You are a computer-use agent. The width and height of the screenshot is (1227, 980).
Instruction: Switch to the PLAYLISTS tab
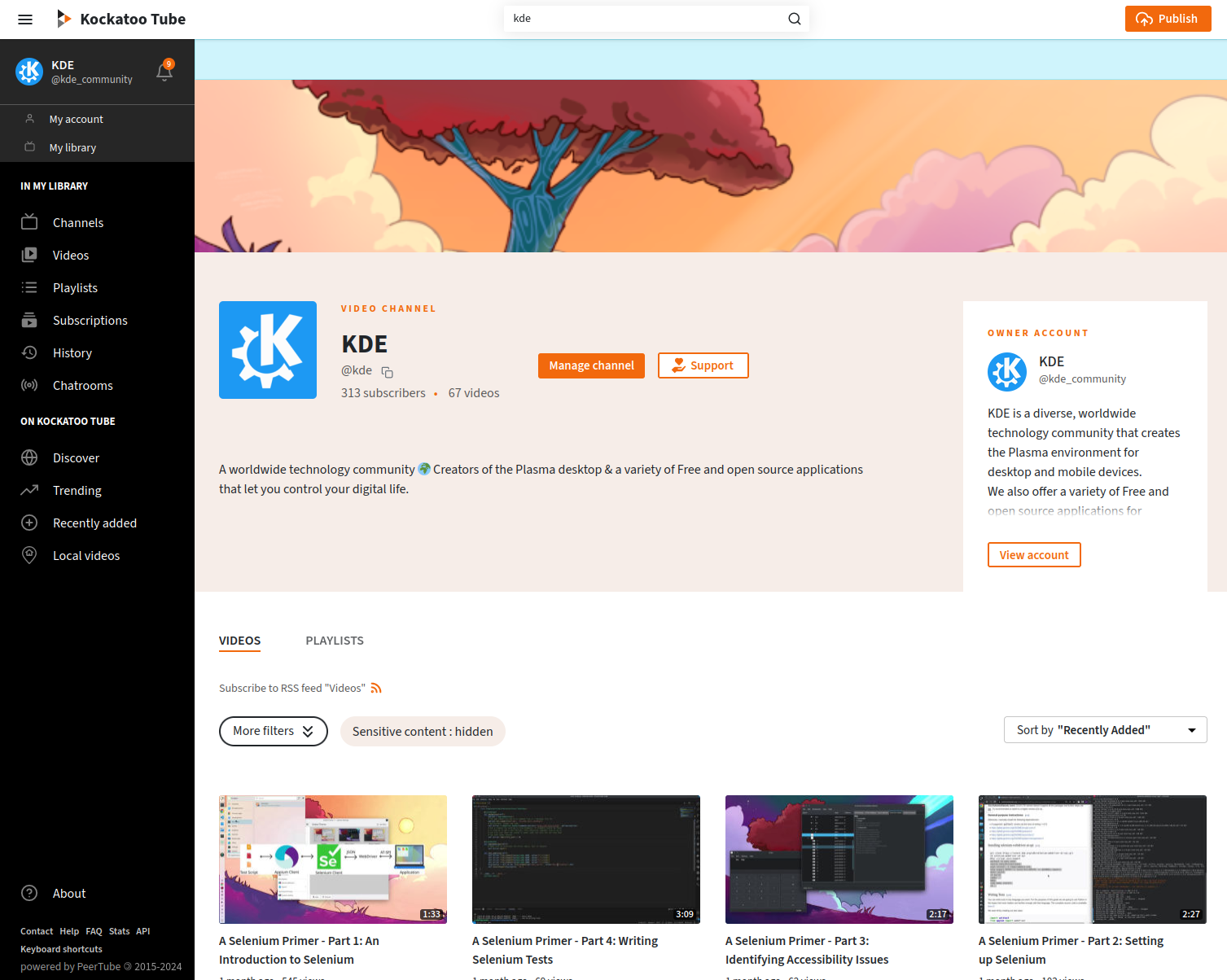(335, 641)
